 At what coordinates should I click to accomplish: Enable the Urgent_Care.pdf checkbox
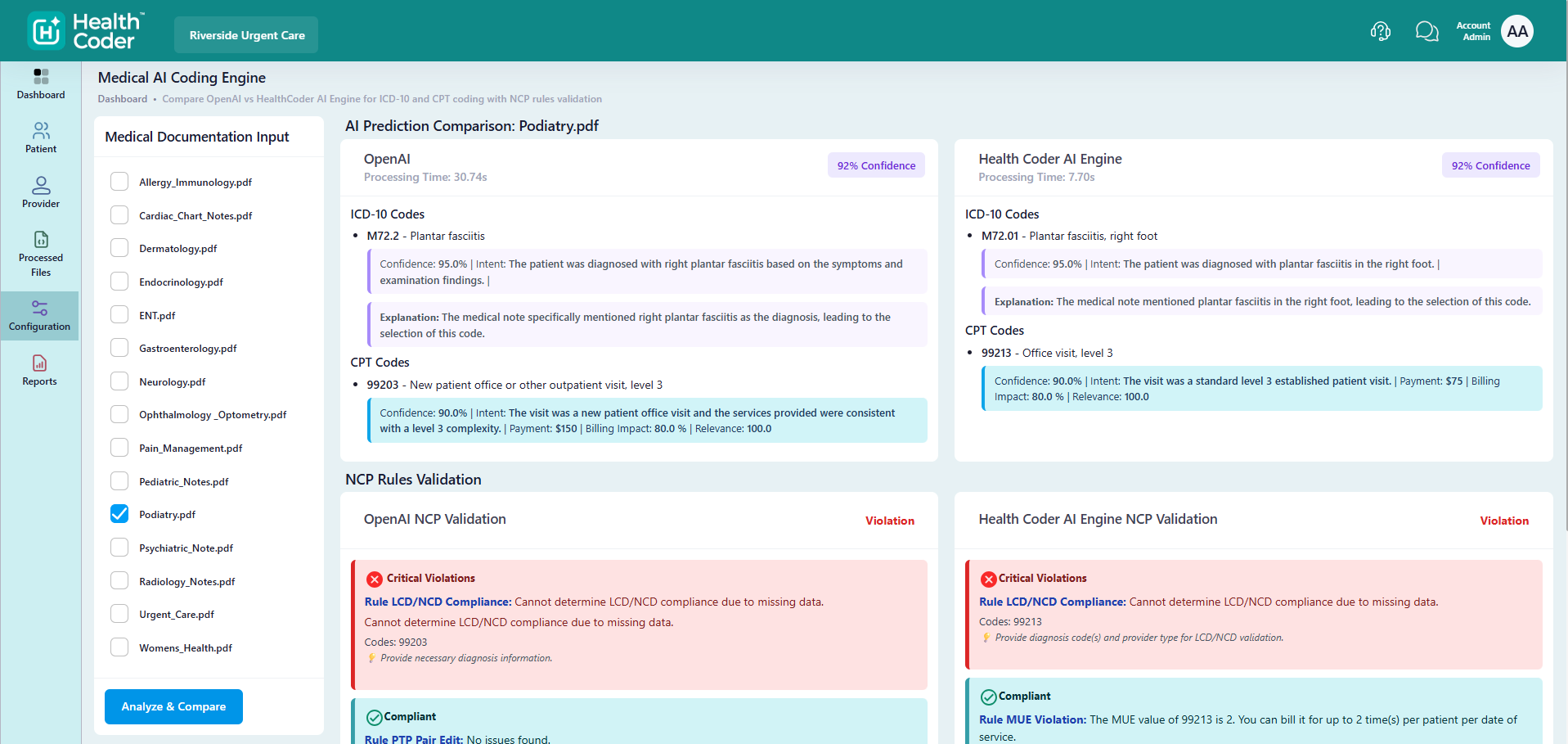pos(119,614)
